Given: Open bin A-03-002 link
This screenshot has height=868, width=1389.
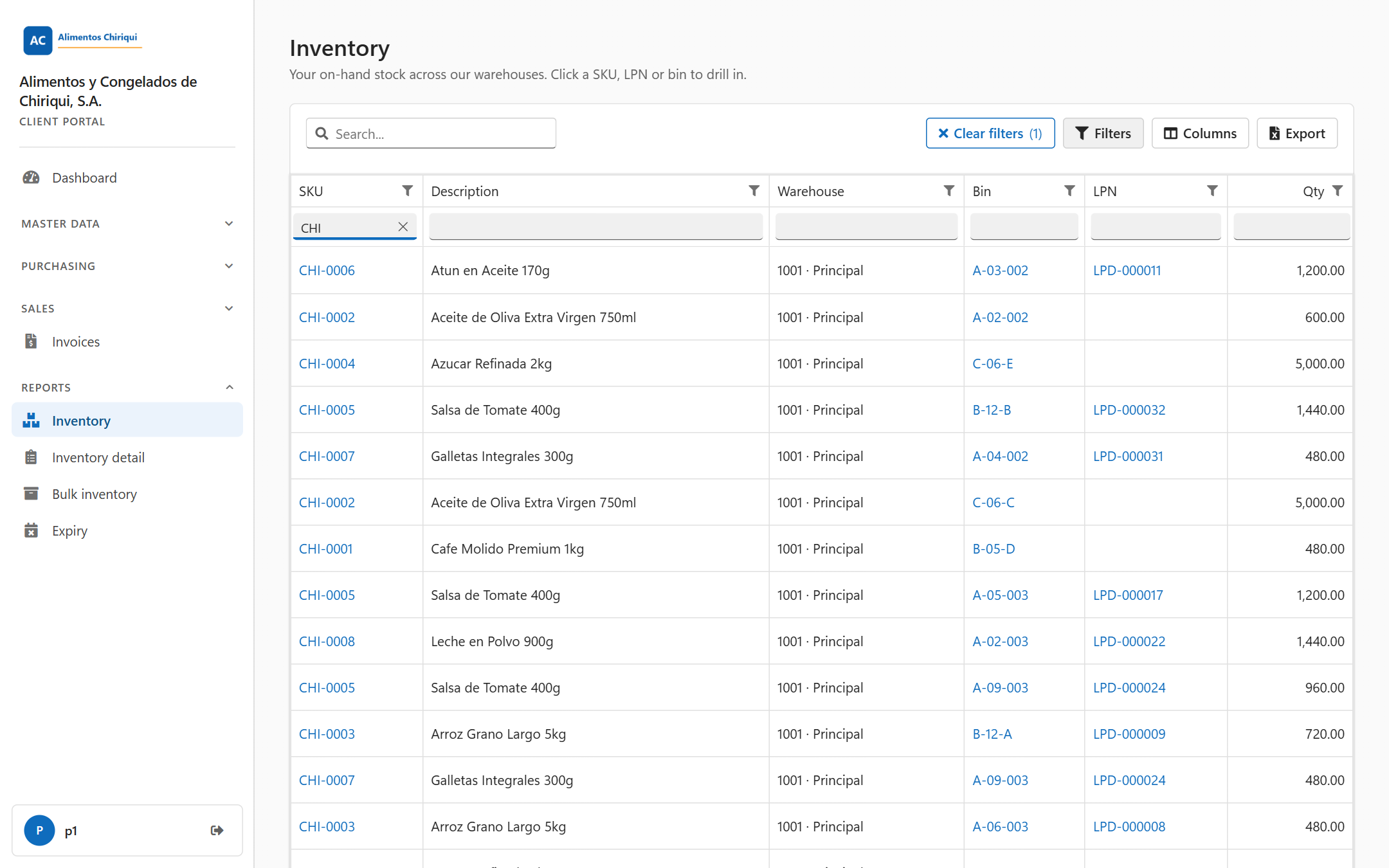Looking at the screenshot, I should pyautogui.click(x=1000, y=271).
